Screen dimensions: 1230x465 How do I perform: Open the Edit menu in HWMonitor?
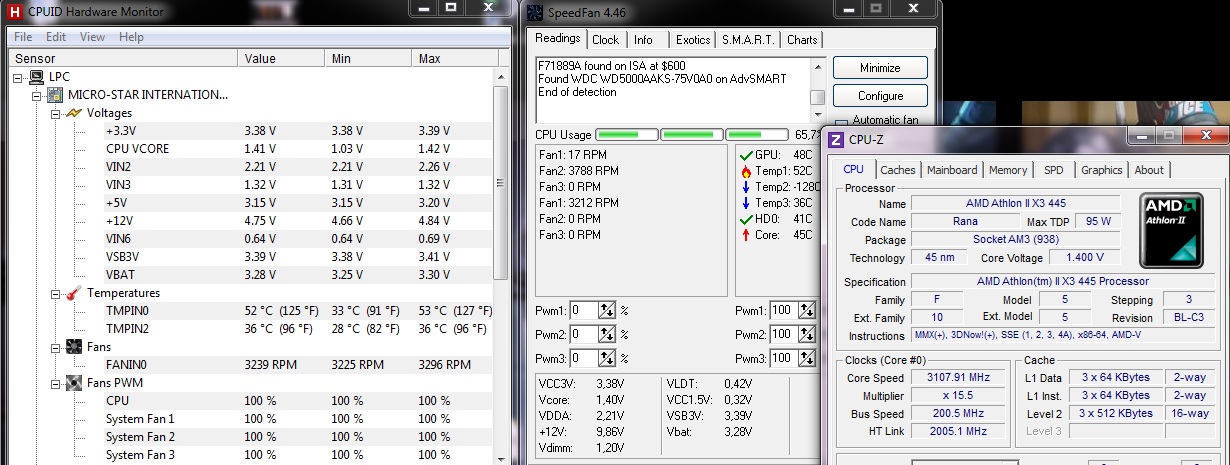point(56,37)
